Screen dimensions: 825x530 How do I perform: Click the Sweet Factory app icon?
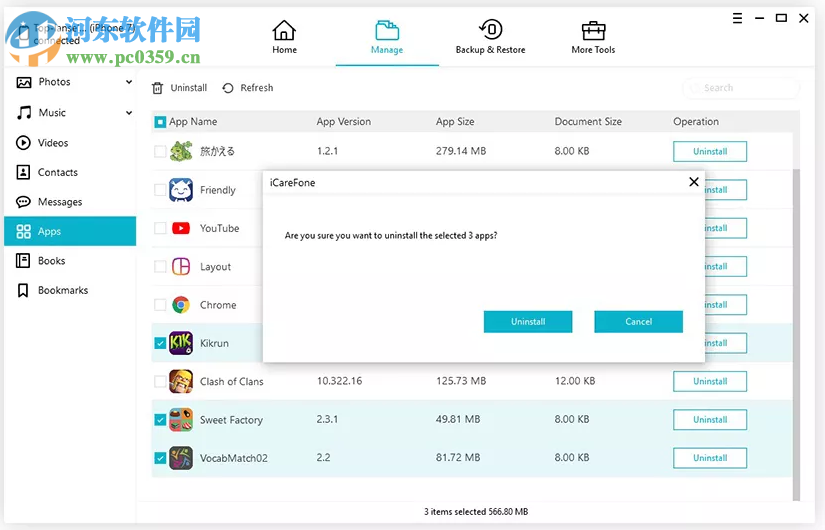pos(181,420)
